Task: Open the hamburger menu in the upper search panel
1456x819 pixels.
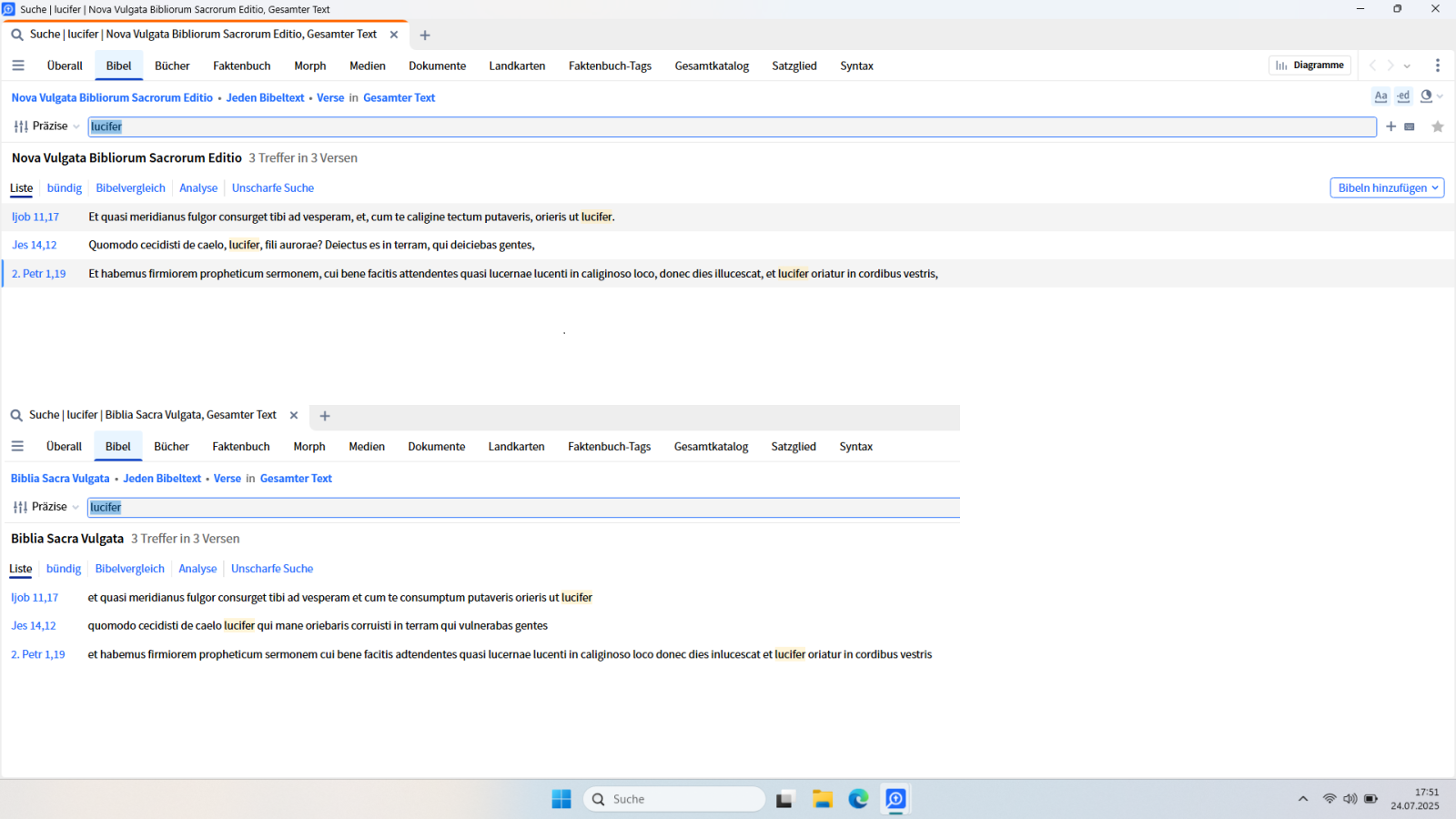Action: pyautogui.click(x=18, y=66)
